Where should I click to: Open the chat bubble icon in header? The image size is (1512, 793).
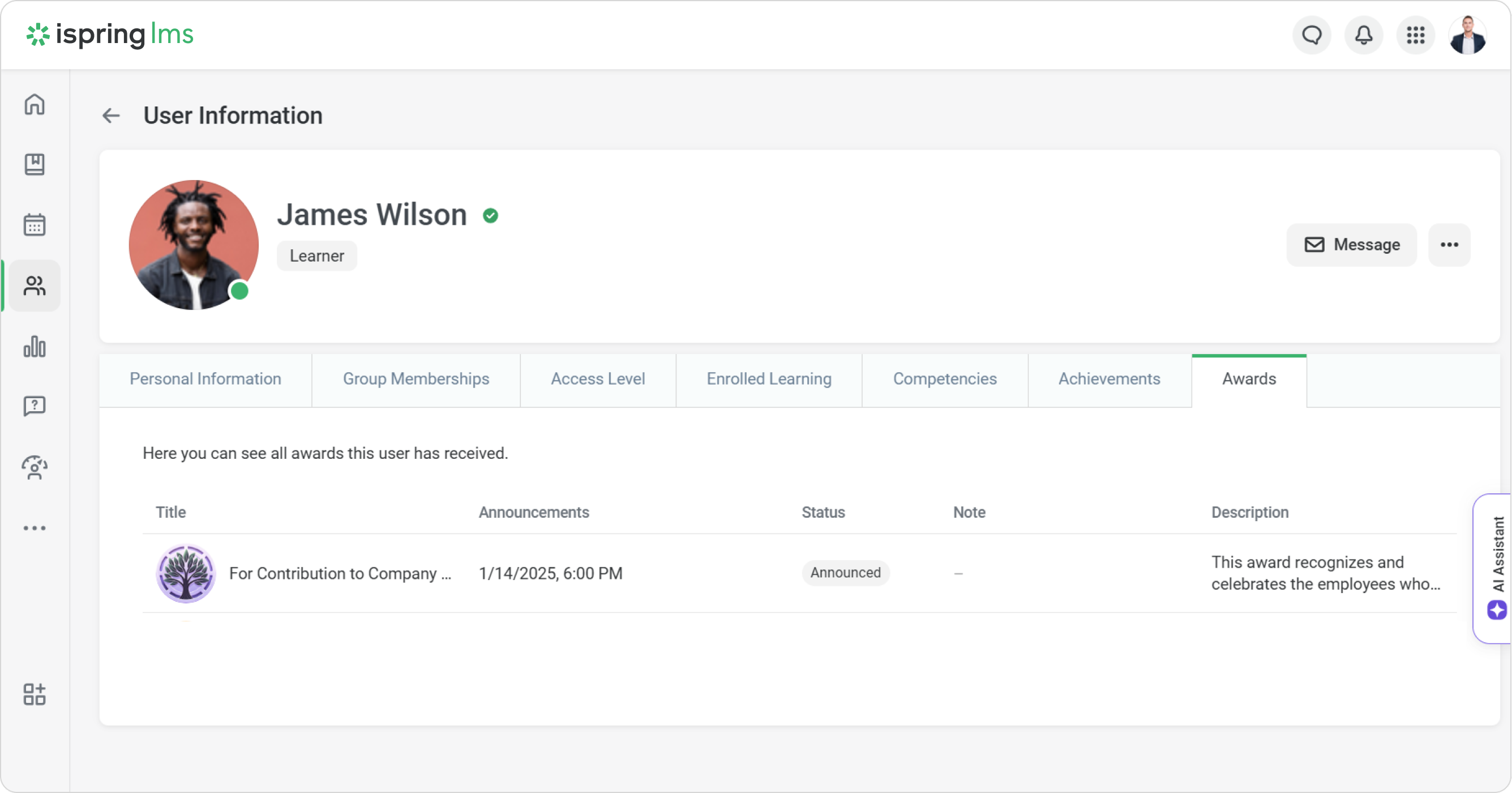tap(1312, 35)
